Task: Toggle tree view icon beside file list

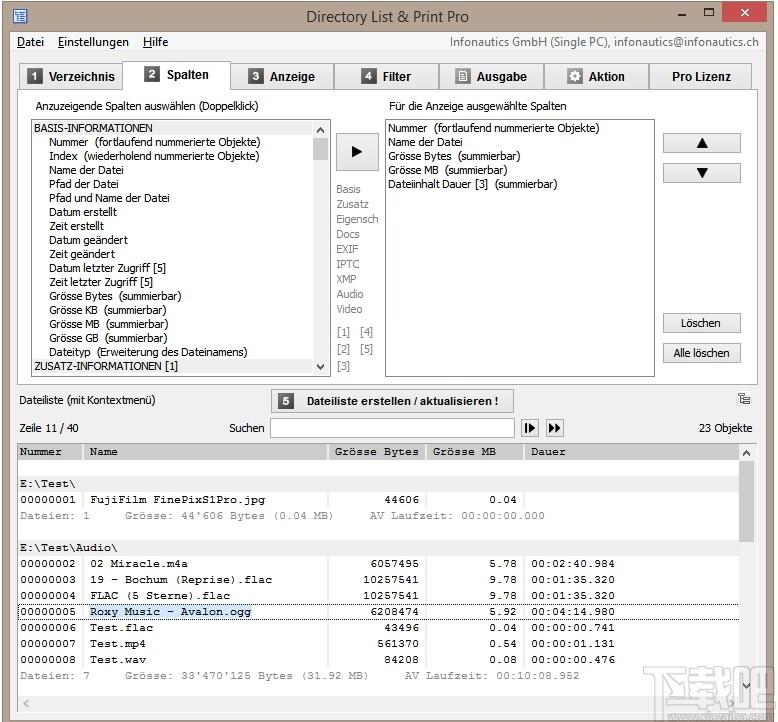Action: point(744,399)
